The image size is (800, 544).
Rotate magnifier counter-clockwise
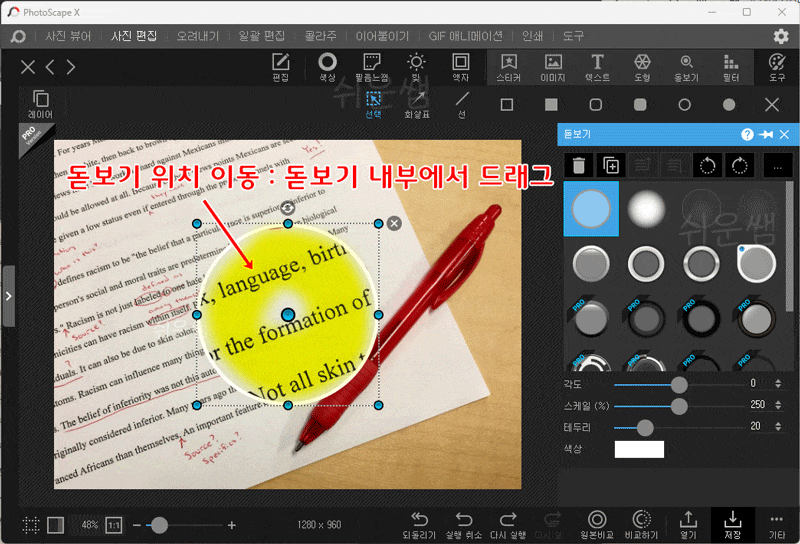[x=707, y=165]
